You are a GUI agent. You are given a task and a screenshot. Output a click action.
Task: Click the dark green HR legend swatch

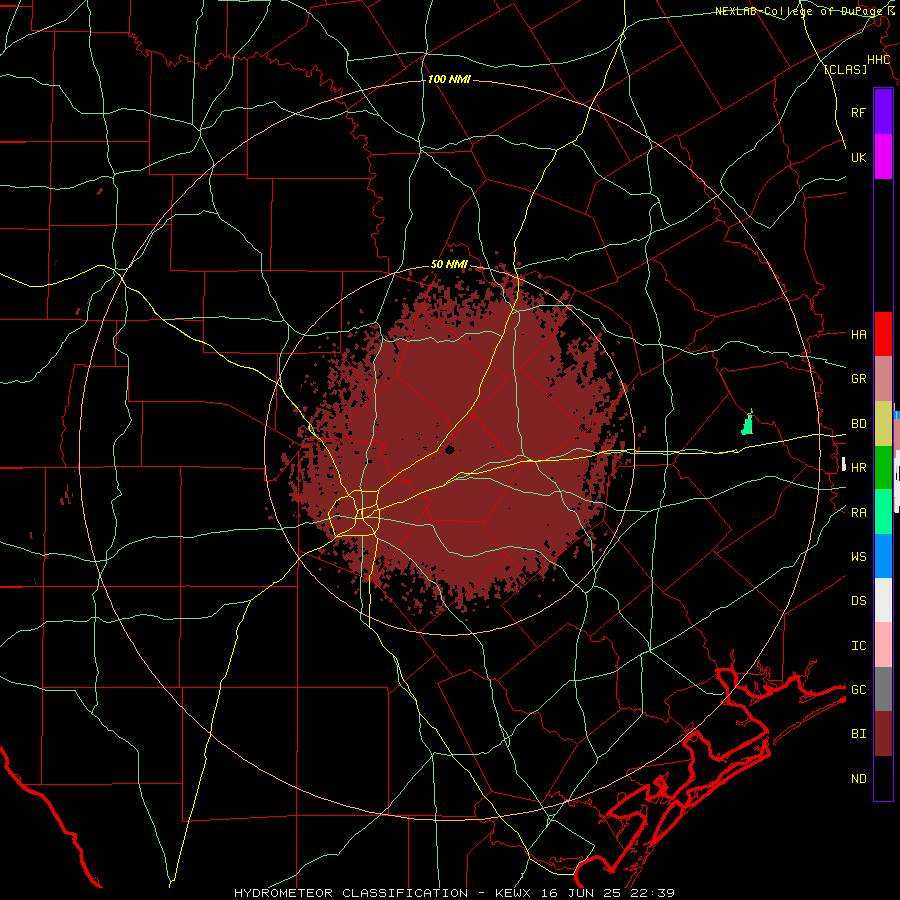883,468
